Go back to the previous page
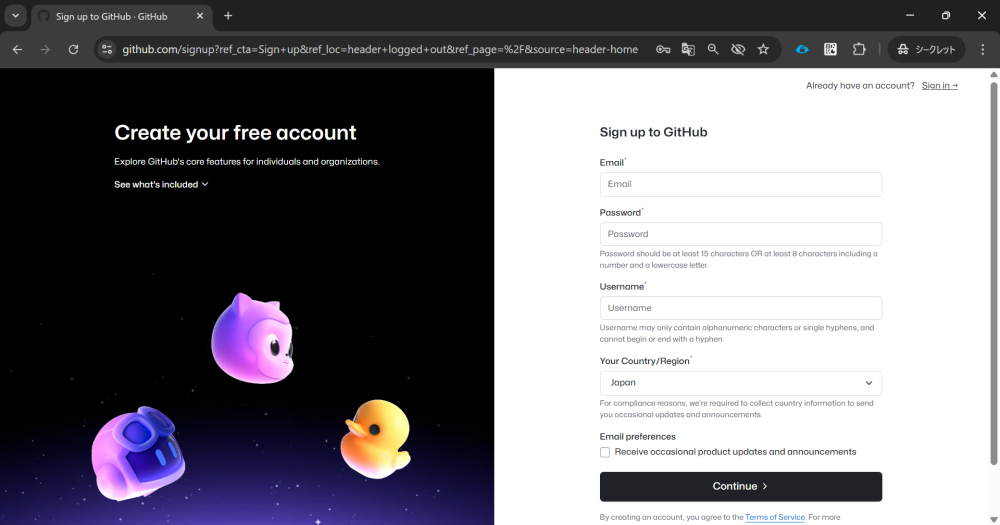Screen dimensions: 1000x525 [x=17, y=49]
